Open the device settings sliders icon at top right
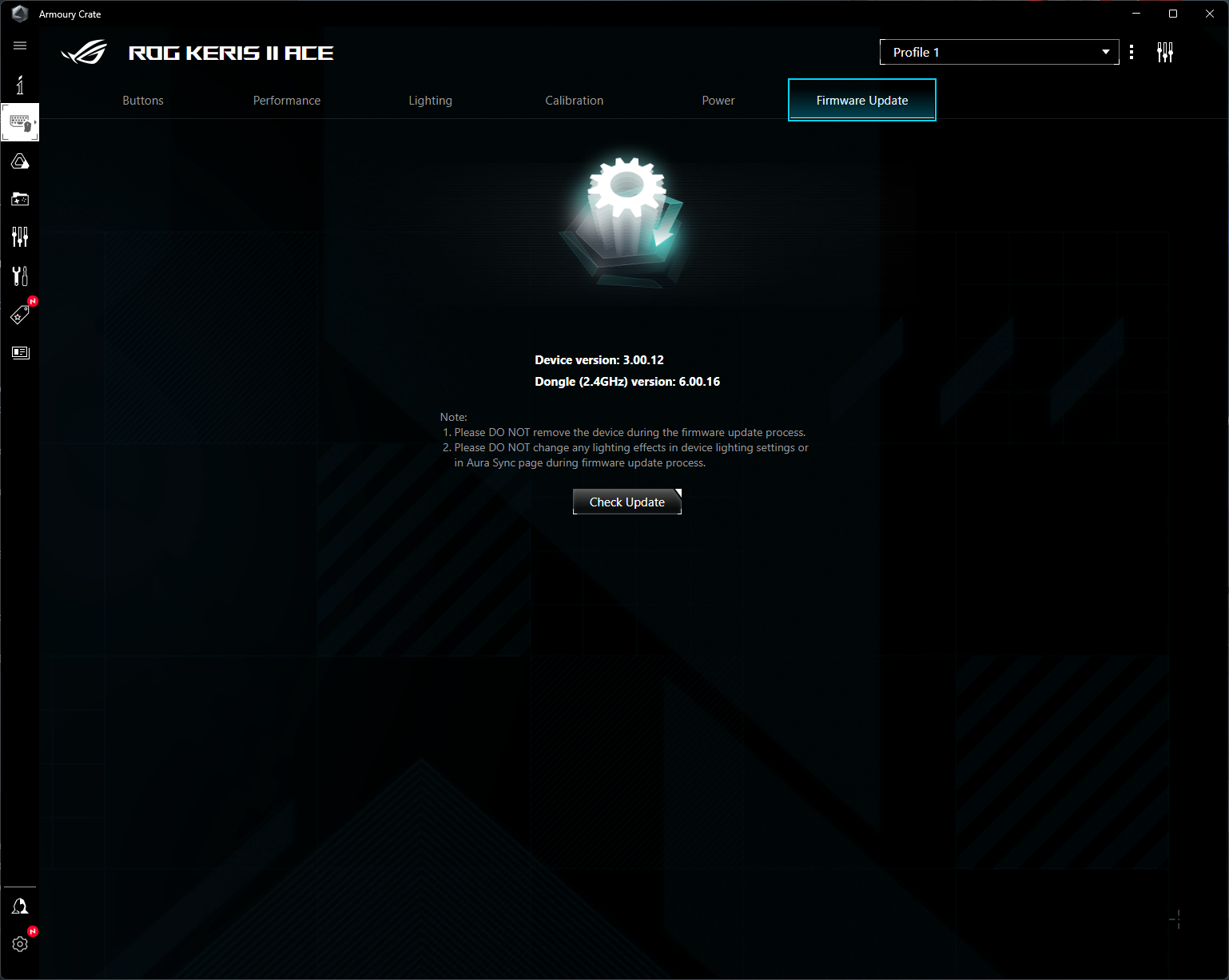This screenshot has width=1229, height=980. 1165,52
